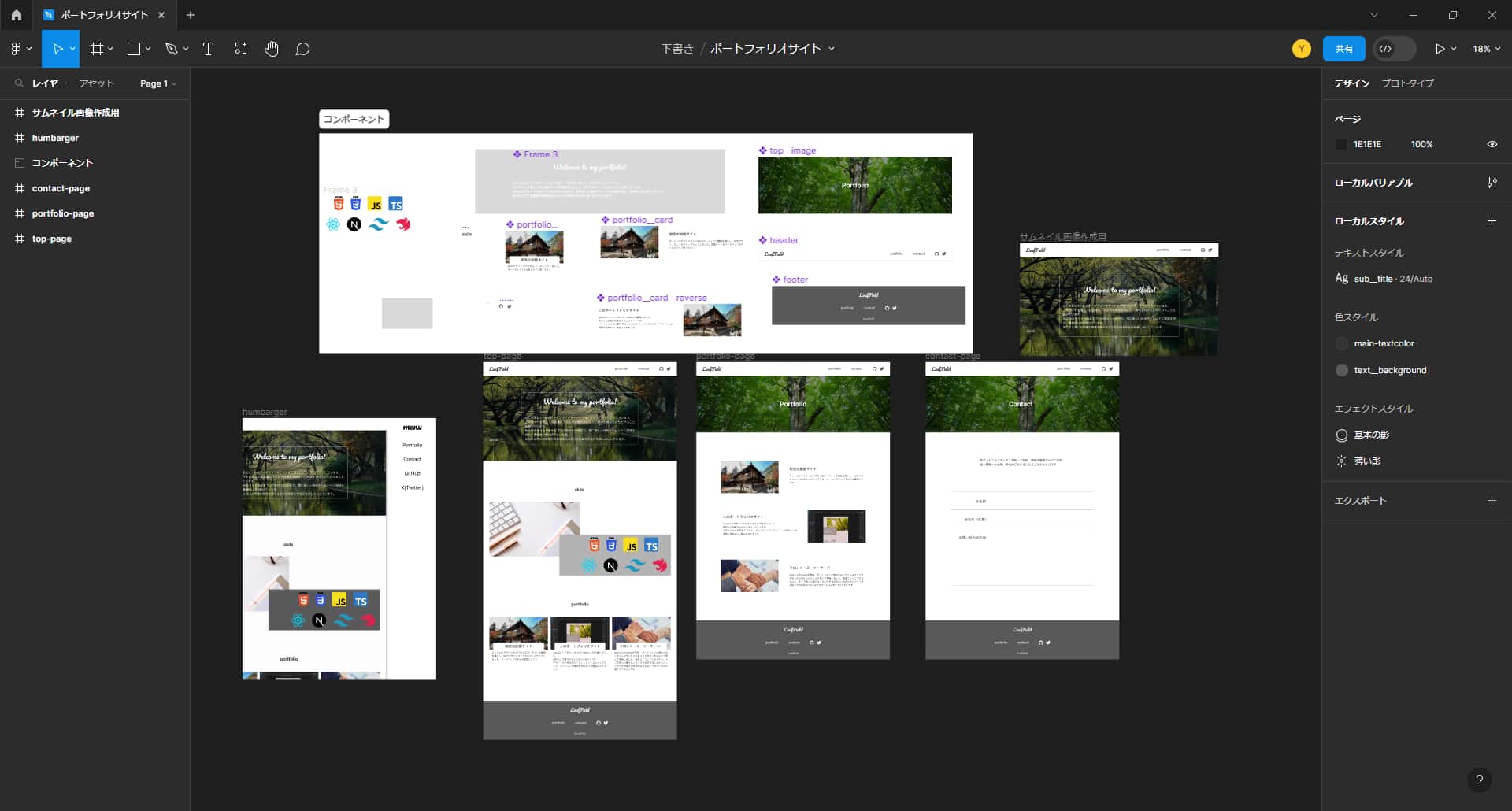Start presentation with the play icon
The image size is (1512, 811).
(1441, 48)
